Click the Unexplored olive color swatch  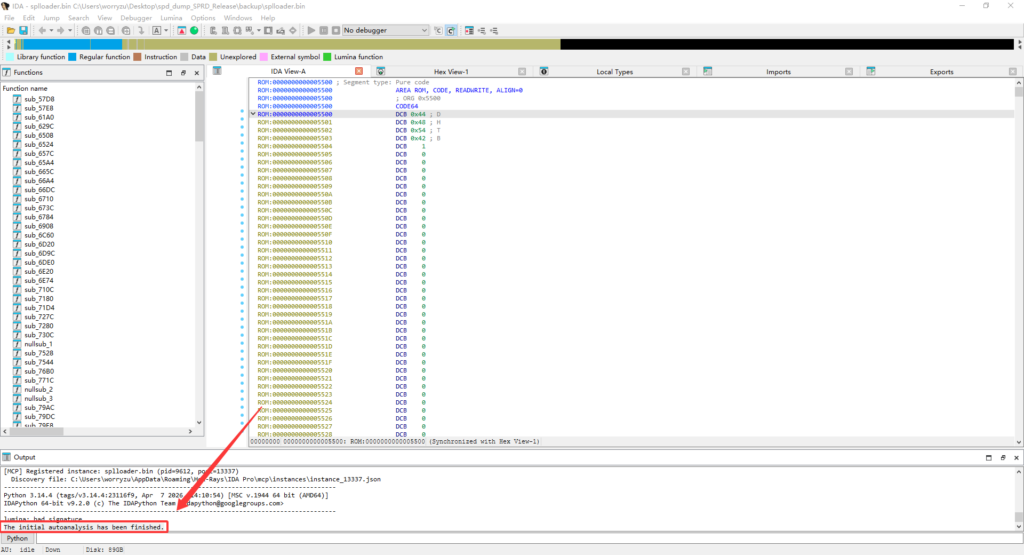tap(213, 57)
